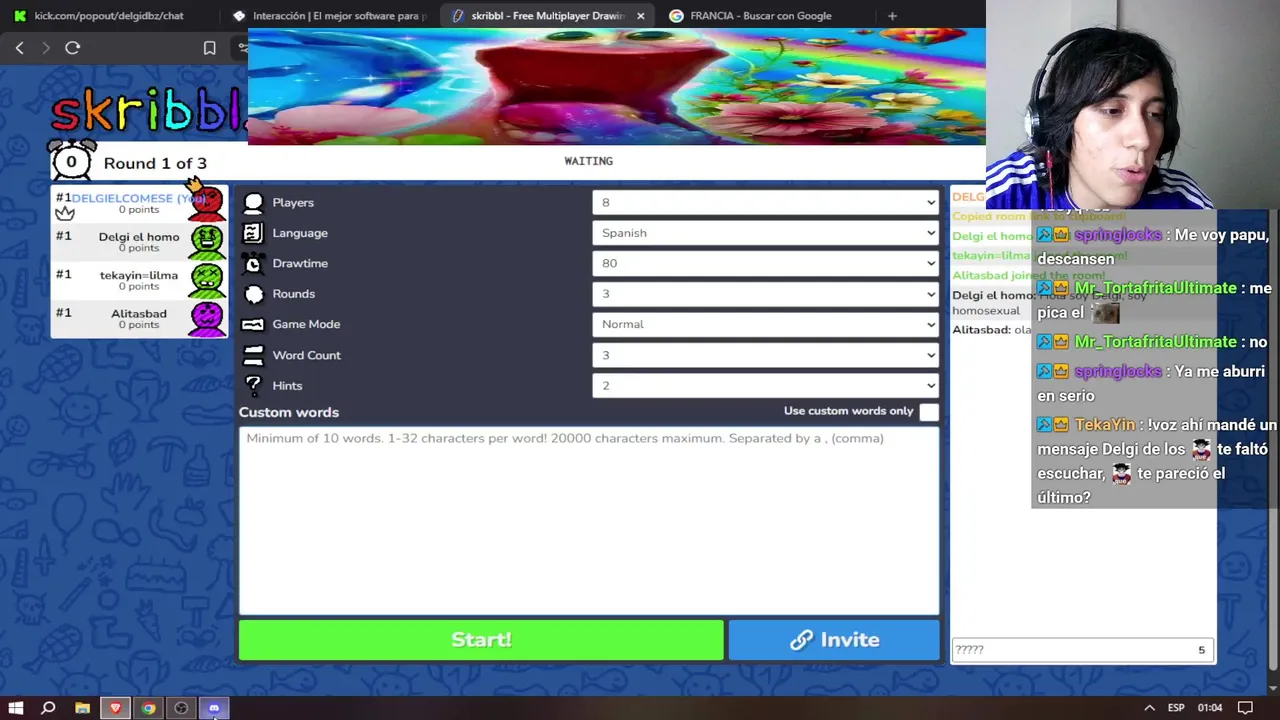
Task: Close the skribbl browser tab
Action: 640,16
